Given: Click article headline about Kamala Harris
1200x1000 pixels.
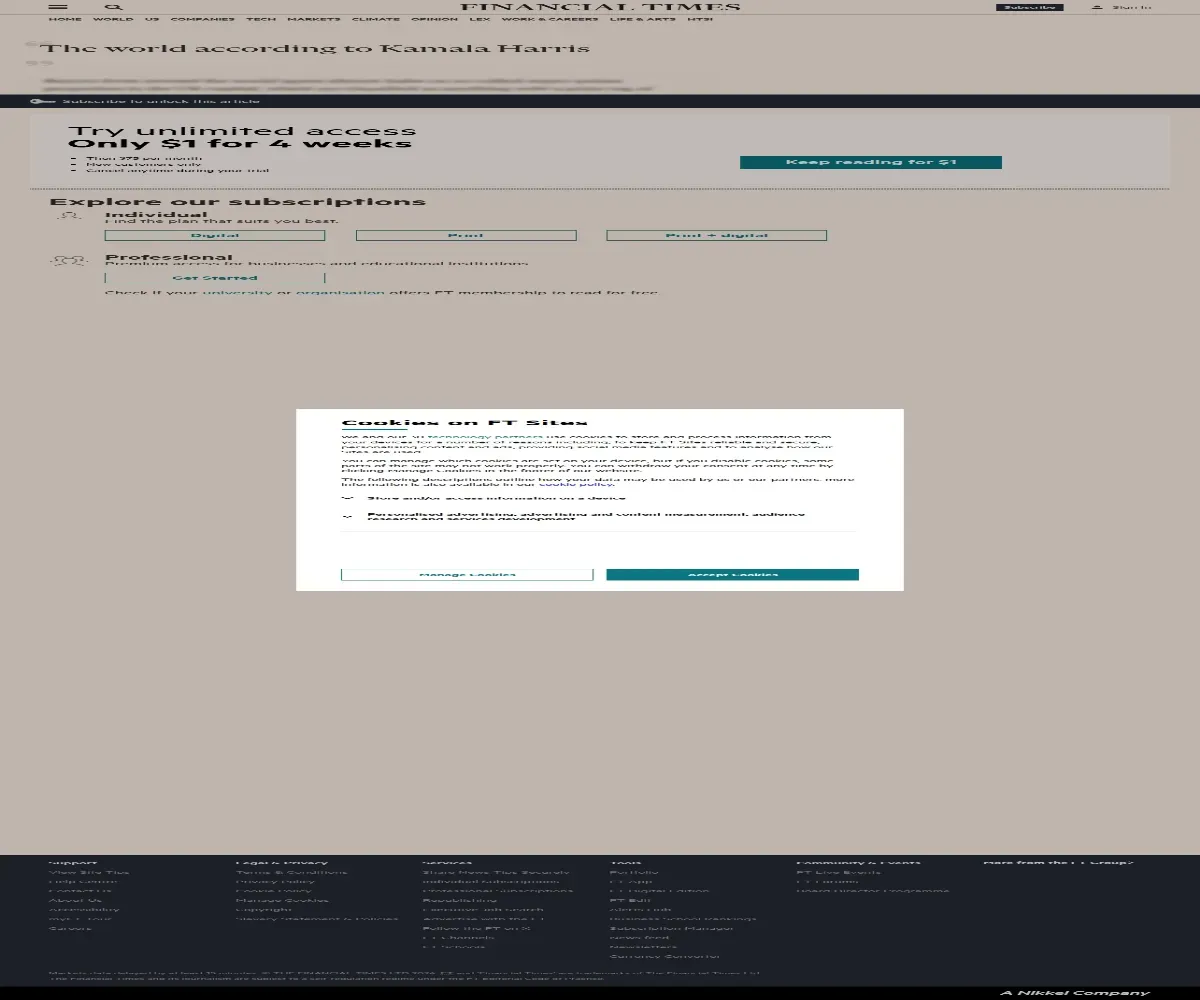Looking at the screenshot, I should (314, 48).
